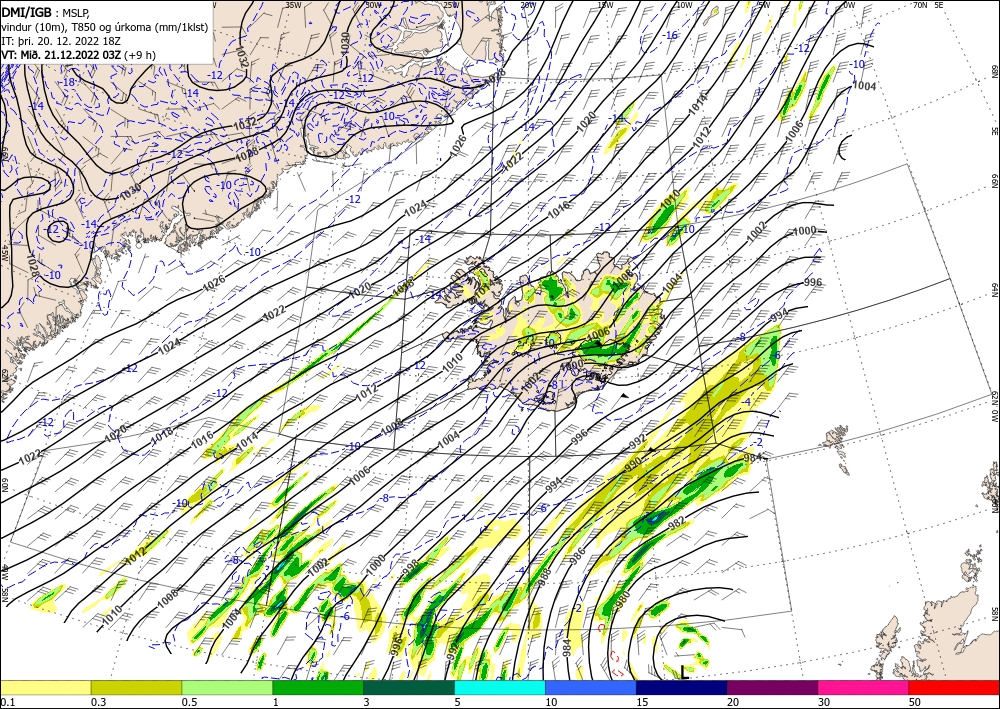Click the red 50 mm legend swatch
This screenshot has height=709, width=1000.
[x=954, y=687]
